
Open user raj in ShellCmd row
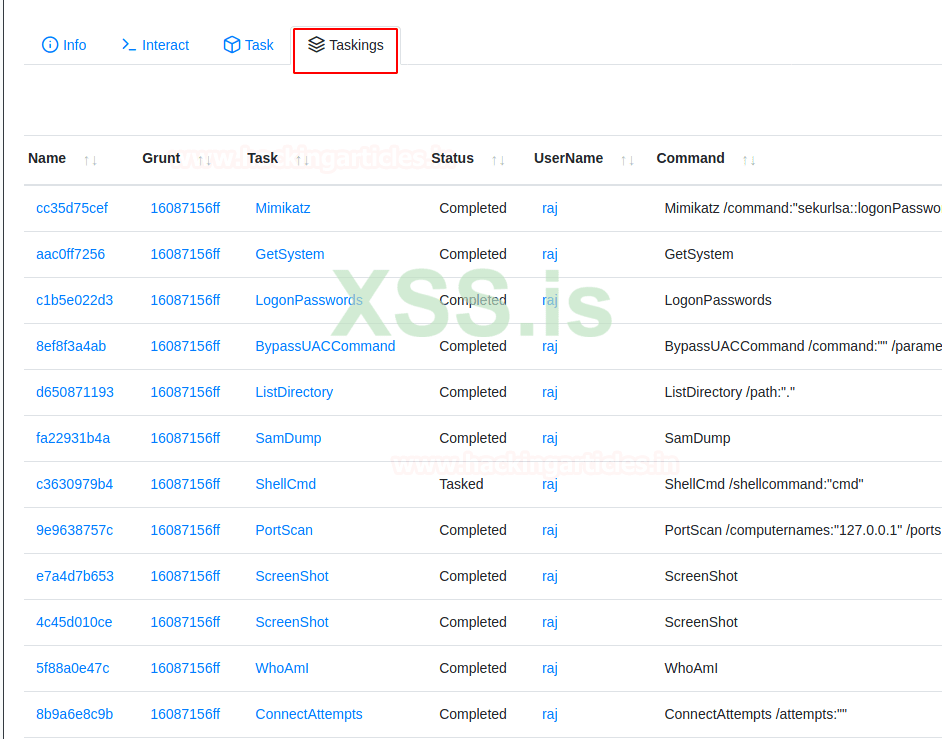tap(550, 484)
